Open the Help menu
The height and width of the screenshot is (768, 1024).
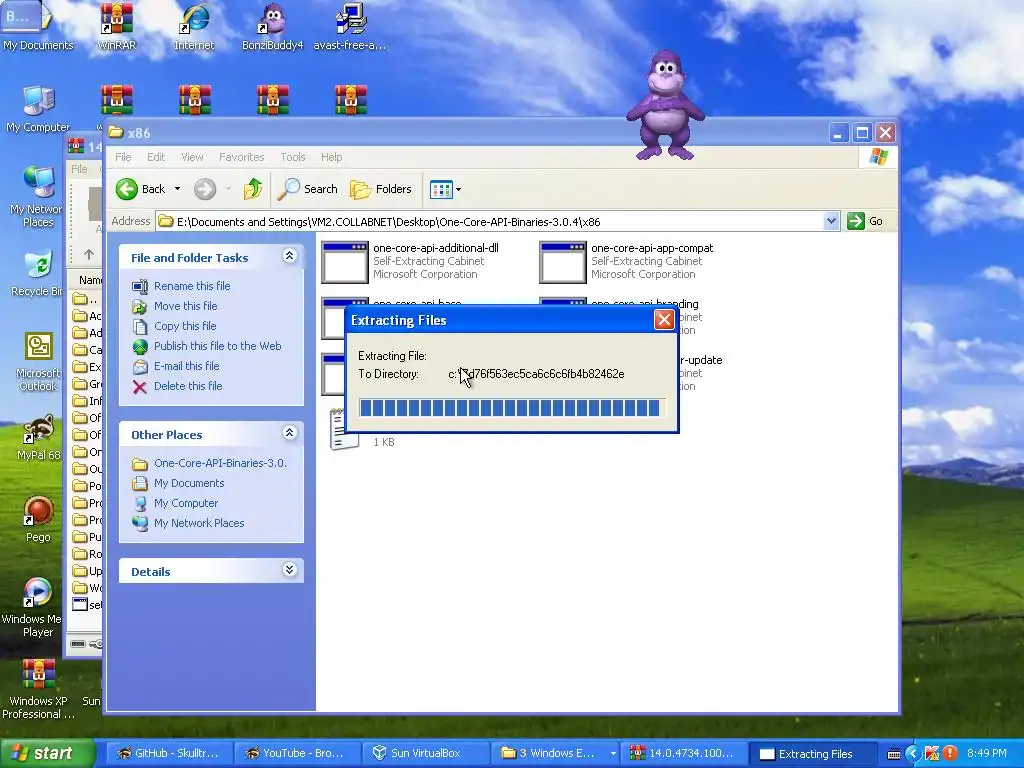tap(331, 157)
